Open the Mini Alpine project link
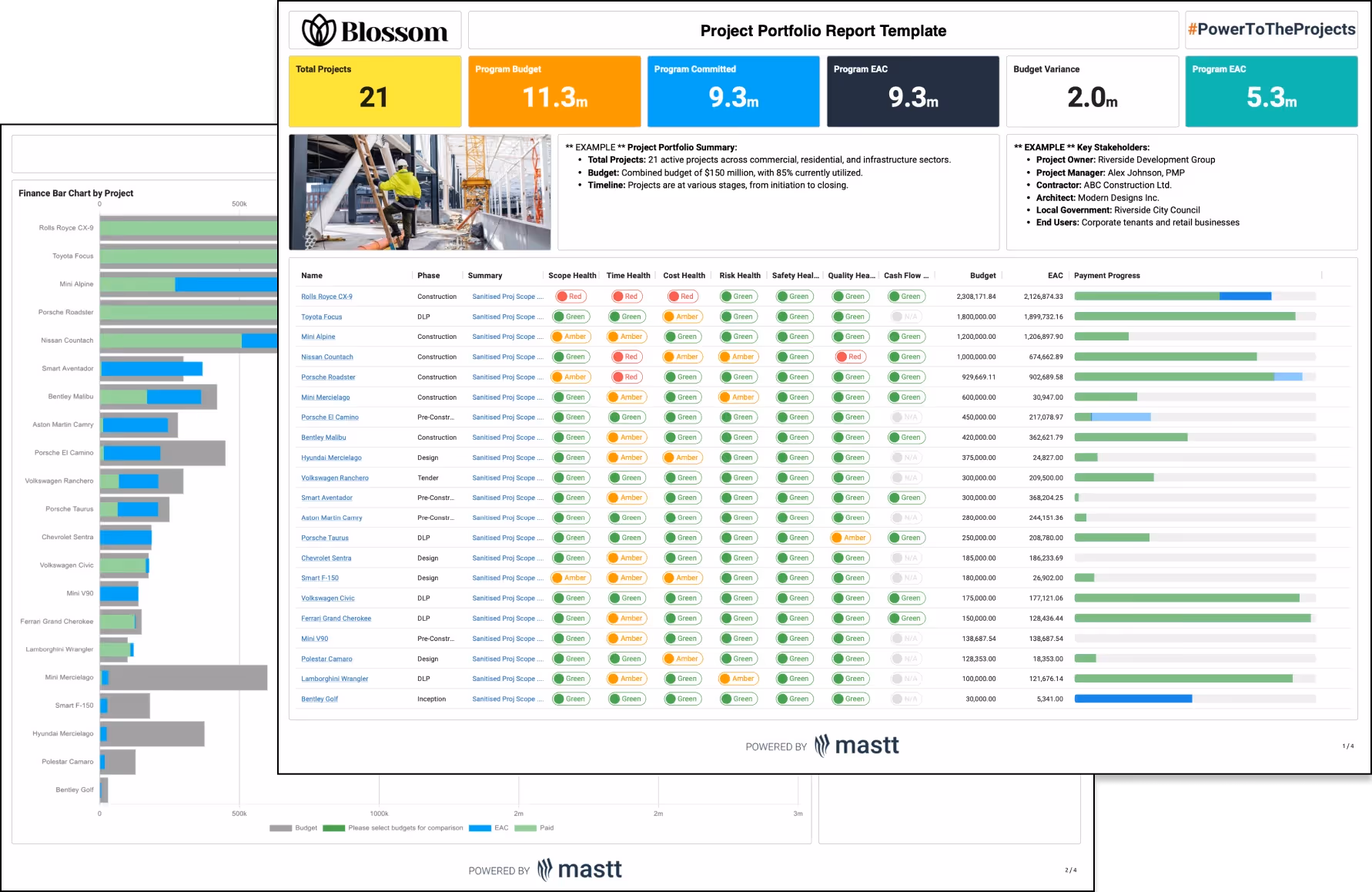This screenshot has height=892, width=1372. tap(318, 337)
